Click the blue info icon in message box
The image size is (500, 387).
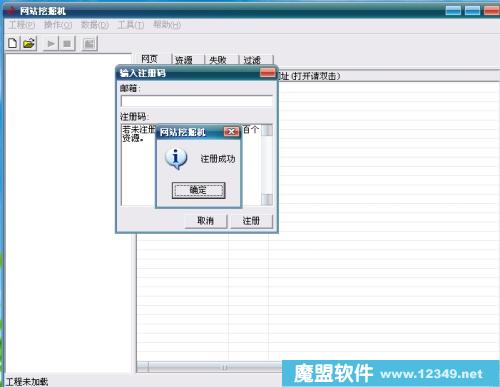tap(176, 159)
